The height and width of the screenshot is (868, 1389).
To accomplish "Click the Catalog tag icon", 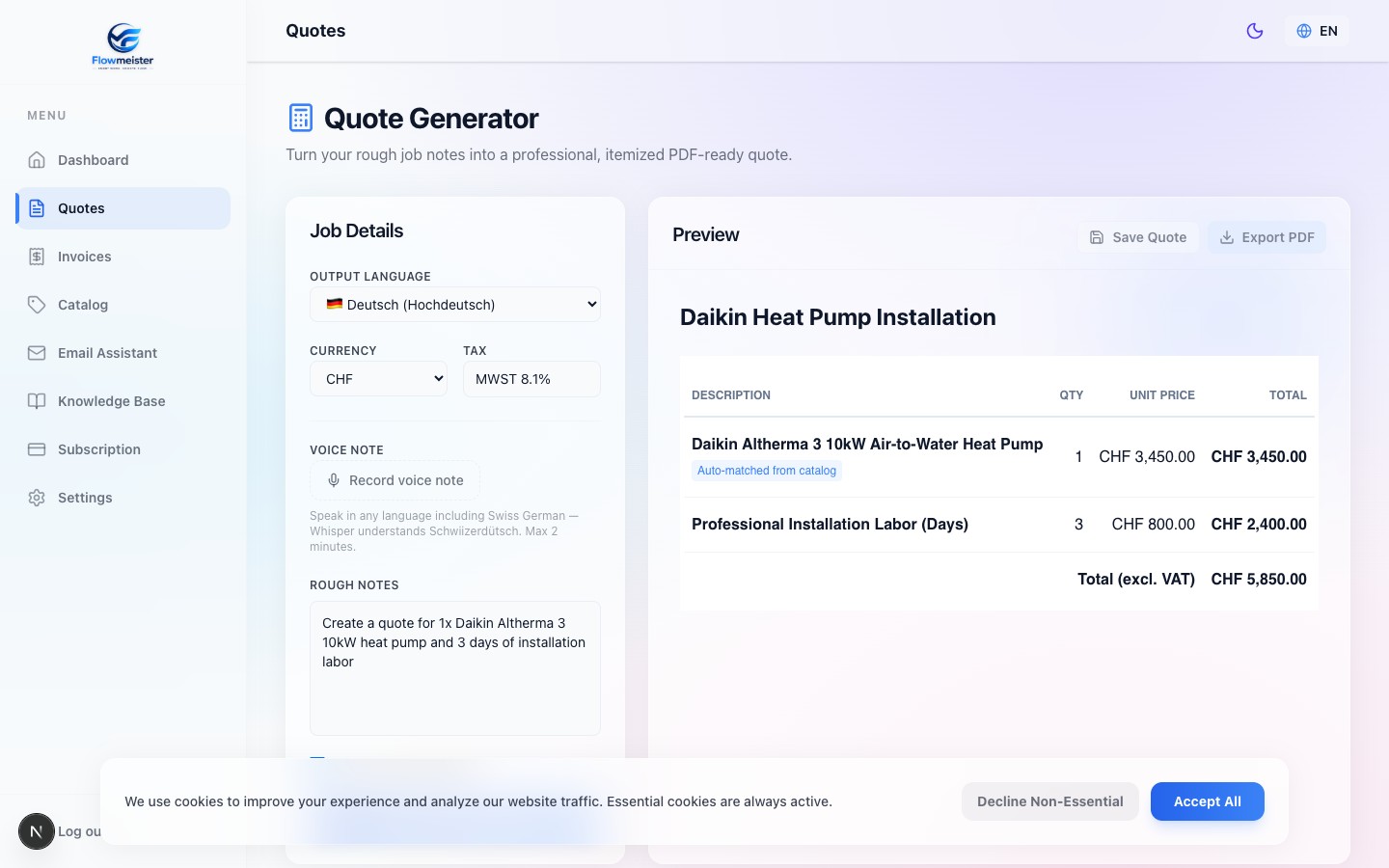I will (x=37, y=305).
